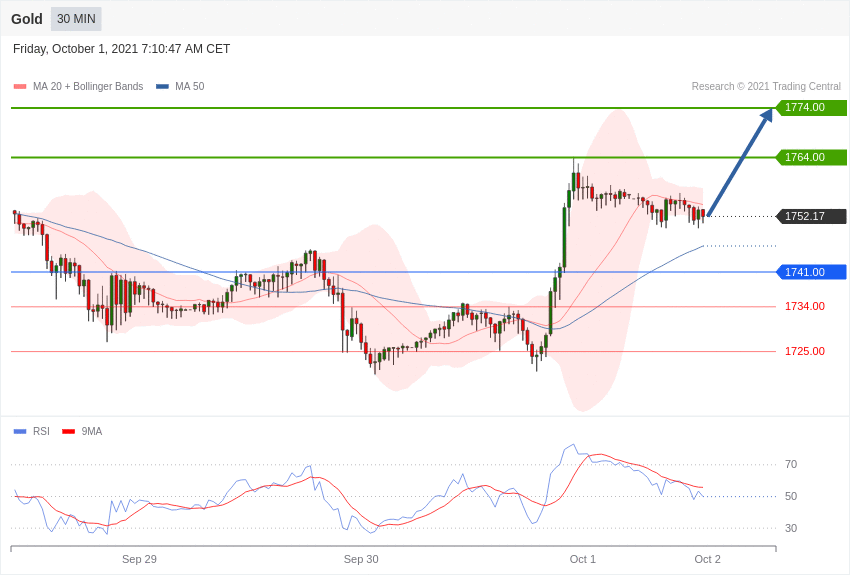
Task: Click the Gold chart title
Action: (27, 19)
